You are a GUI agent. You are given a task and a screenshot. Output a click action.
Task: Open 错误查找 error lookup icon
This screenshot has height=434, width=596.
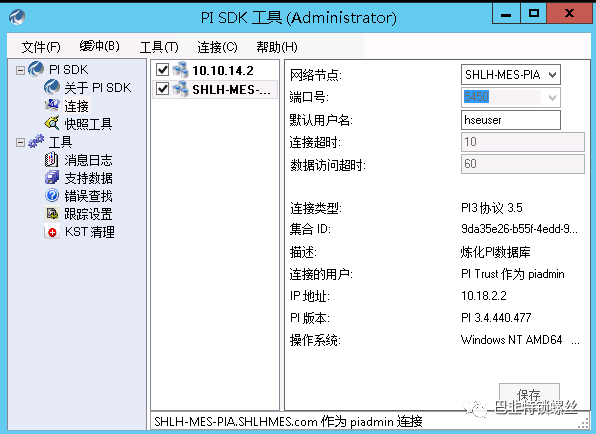pyautogui.click(x=52, y=195)
